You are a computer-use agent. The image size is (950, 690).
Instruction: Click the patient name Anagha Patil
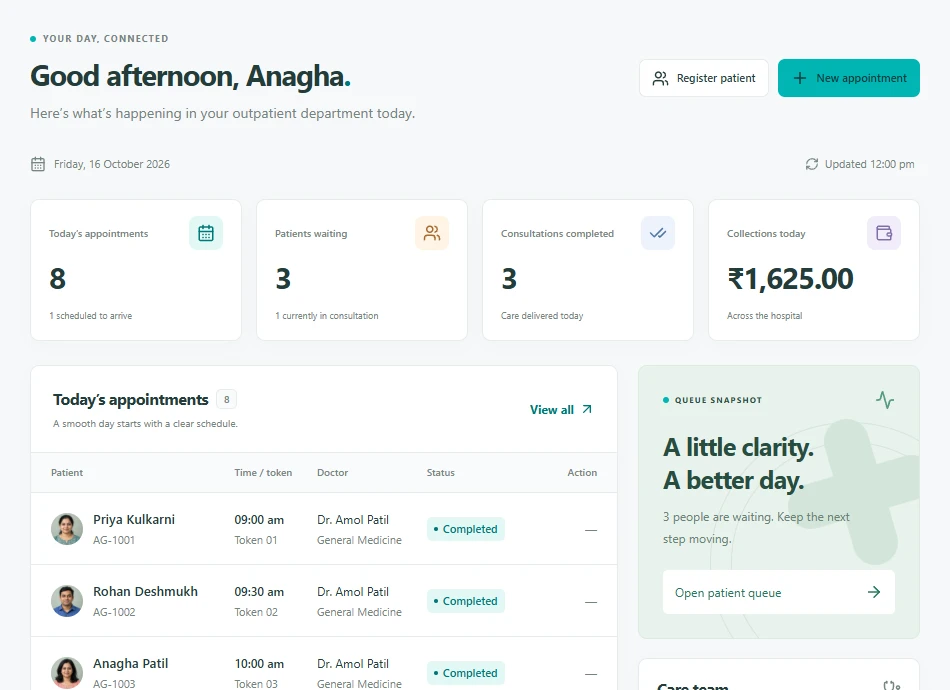(130, 663)
